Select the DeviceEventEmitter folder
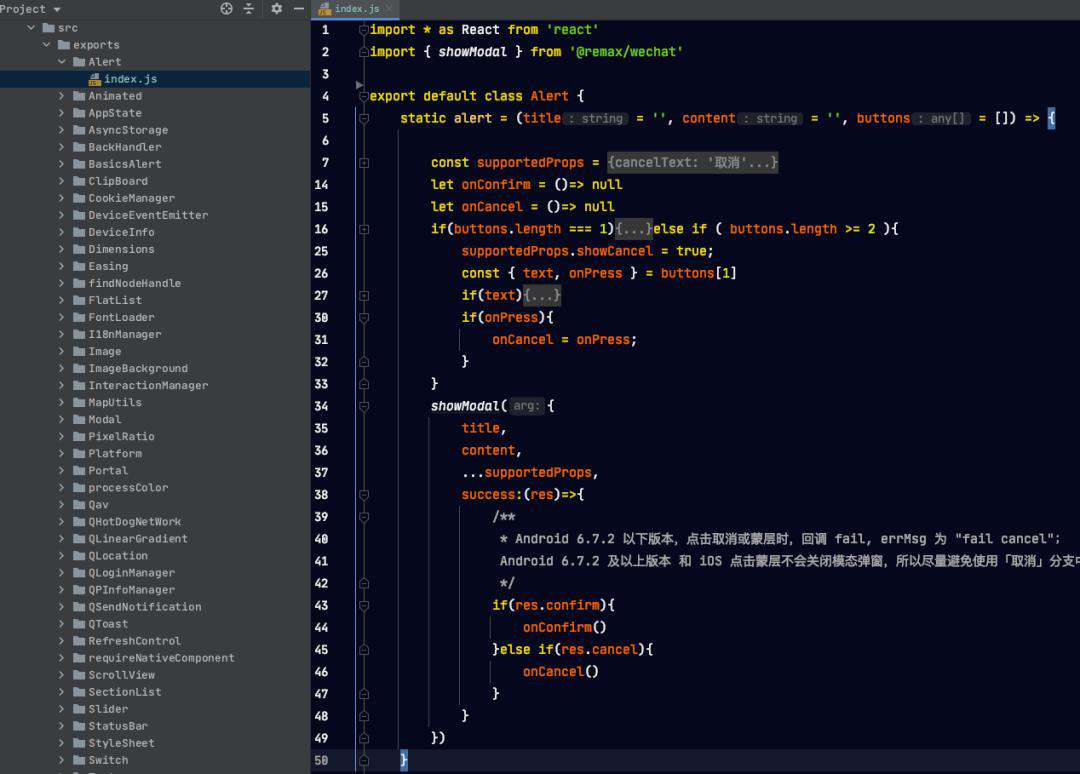This screenshot has height=774, width=1080. pos(147,215)
